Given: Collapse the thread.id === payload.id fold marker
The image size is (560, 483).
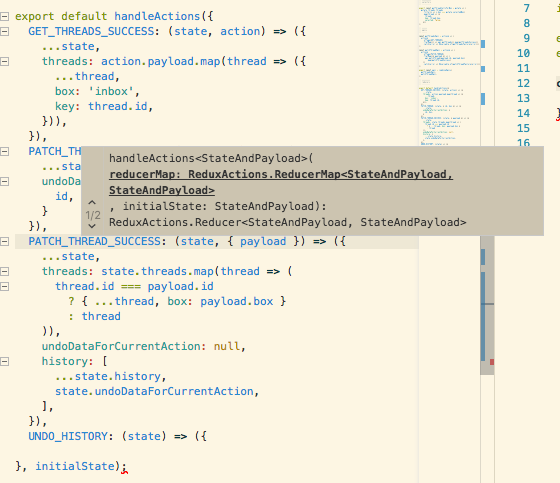Looking at the screenshot, I should pyautogui.click(x=4, y=287).
